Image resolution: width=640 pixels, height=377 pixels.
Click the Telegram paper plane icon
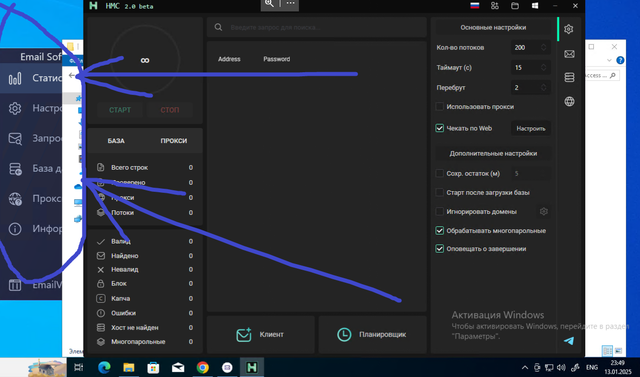569,341
